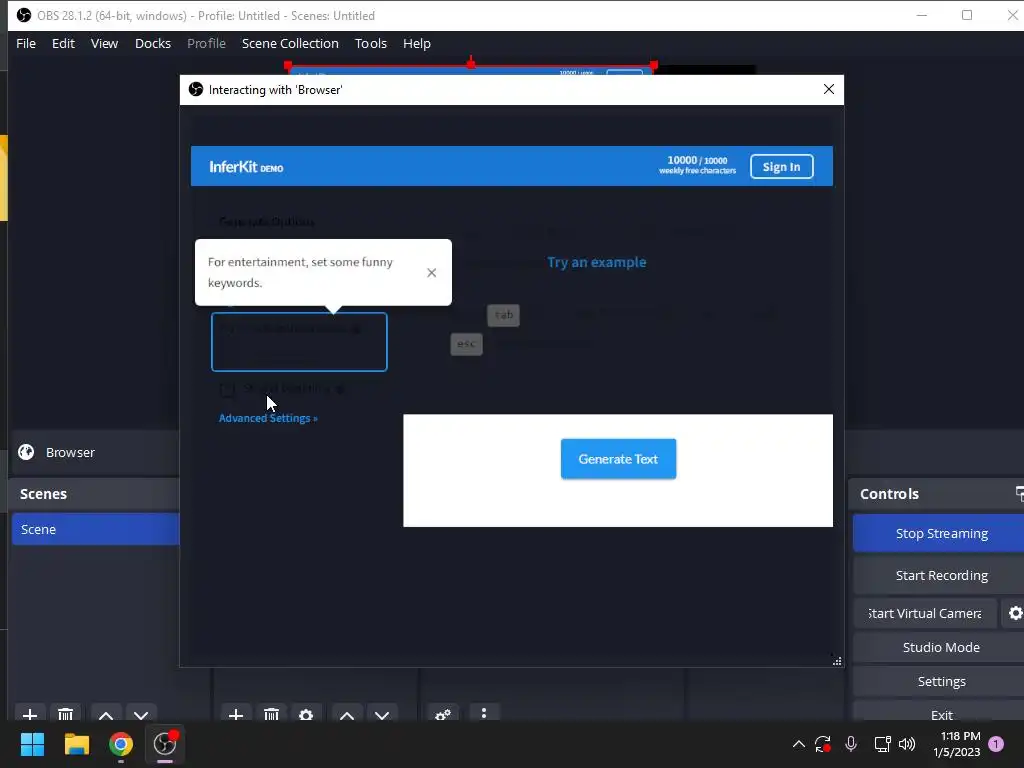Image resolution: width=1024 pixels, height=768 pixels.
Task: Move scene down arrow in Scenes panel
Action: [141, 714]
